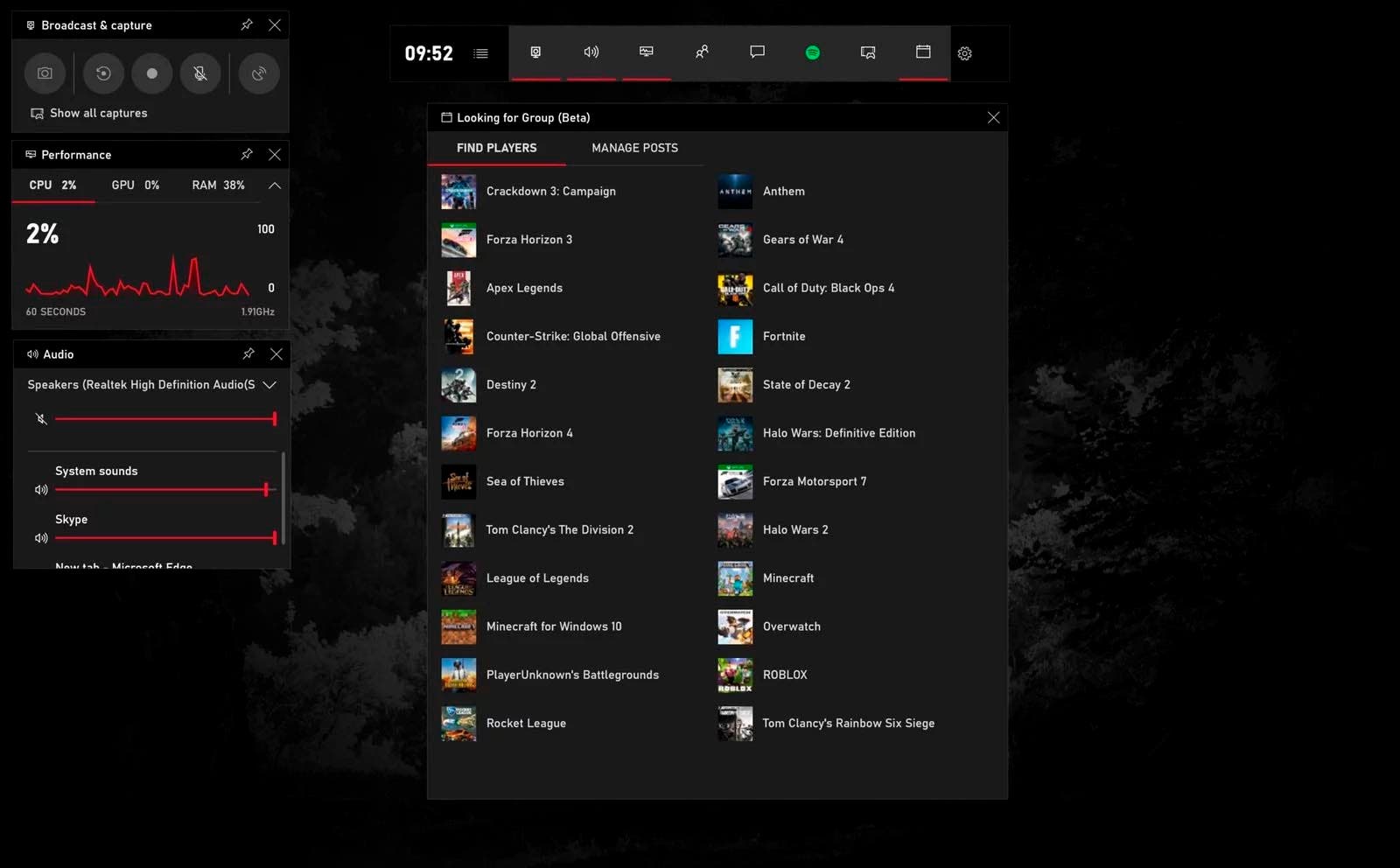Close the Looking for Group window
Screen dimensions: 1400x868
(x=993, y=117)
